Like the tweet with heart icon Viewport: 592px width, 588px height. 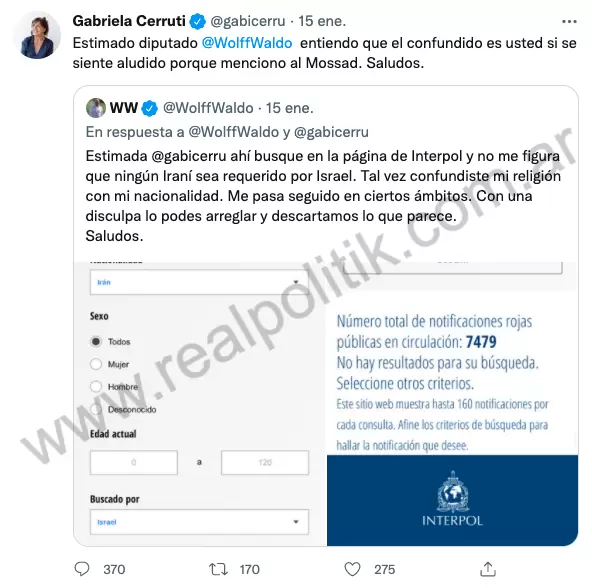pyautogui.click(x=352, y=569)
